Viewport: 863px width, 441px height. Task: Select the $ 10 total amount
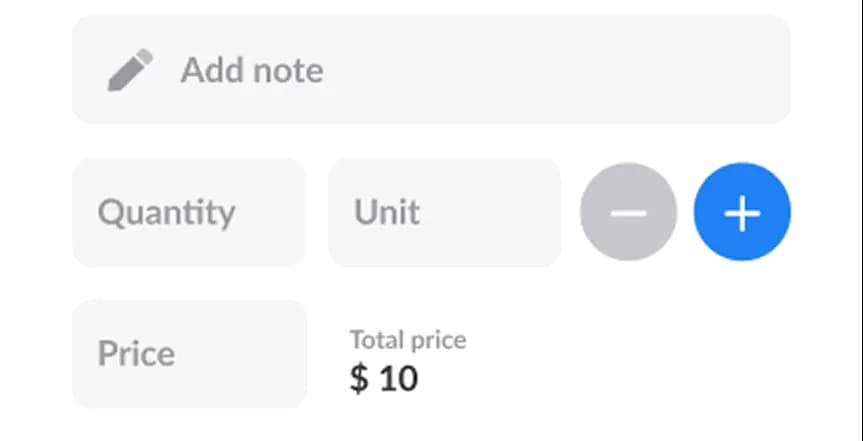coord(384,378)
